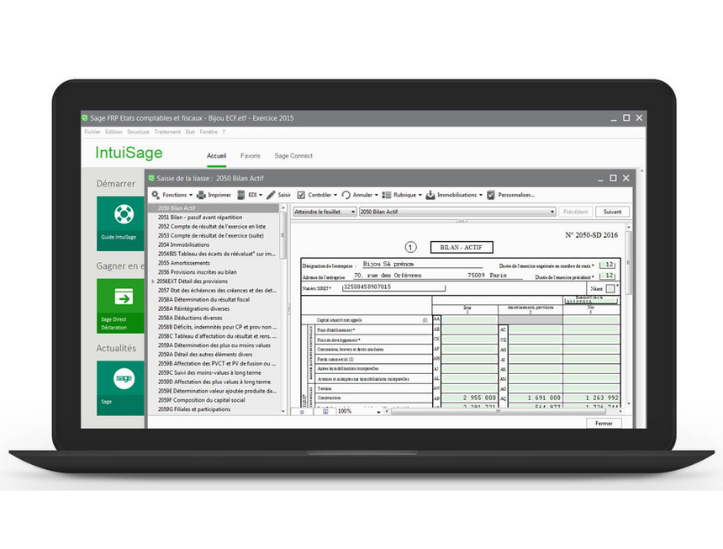Click second page view icon beside zoom
The image size is (723, 549).
pos(326,411)
